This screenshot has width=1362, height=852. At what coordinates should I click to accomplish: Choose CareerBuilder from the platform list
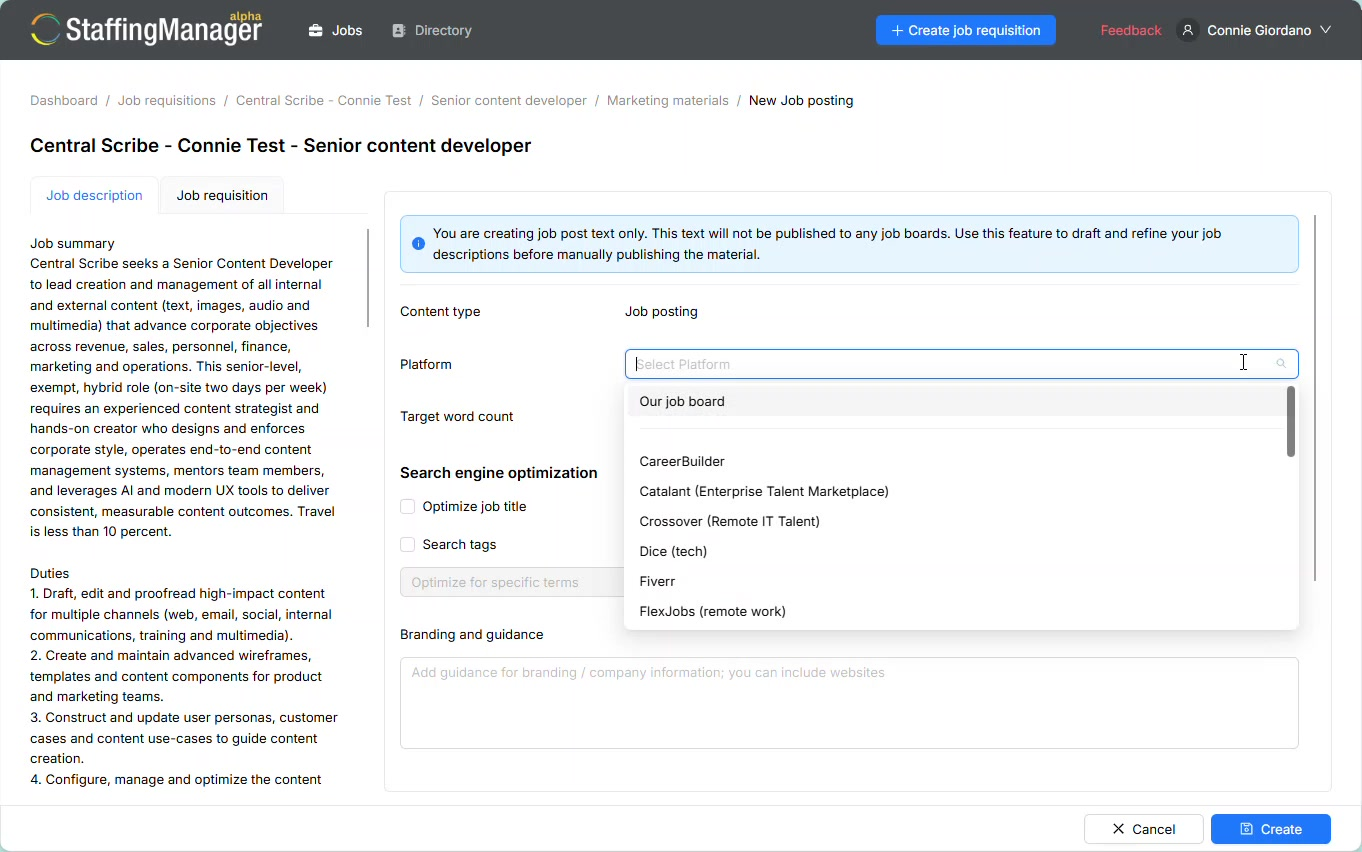pyautogui.click(x=955, y=462)
